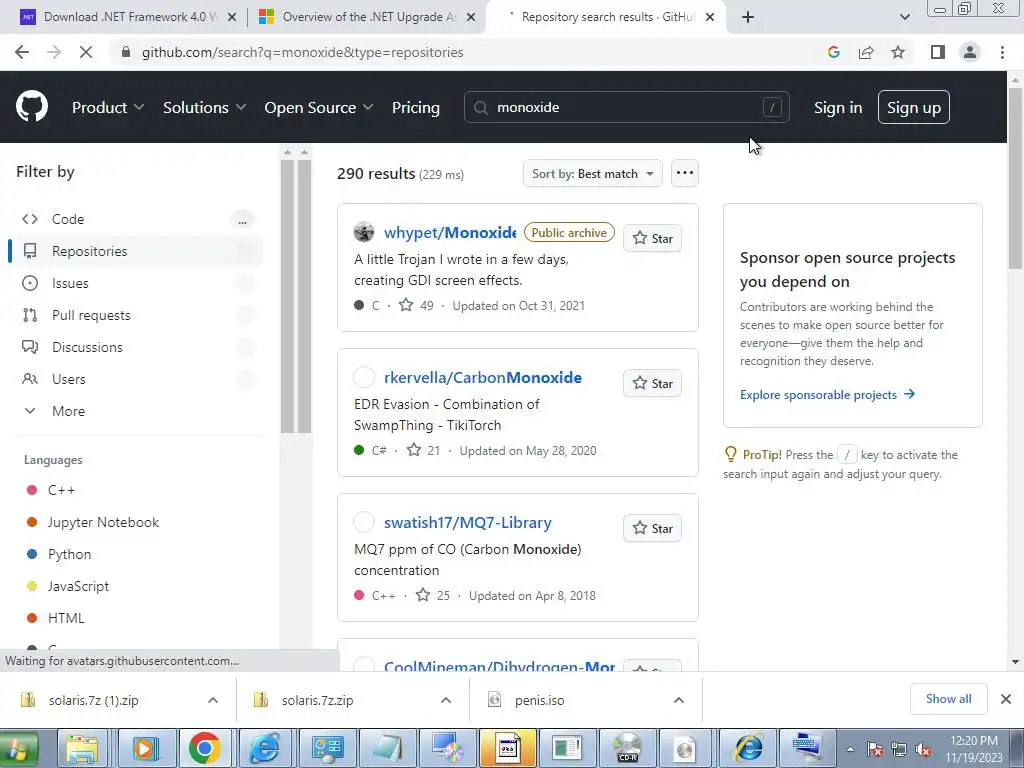Expand the Solutions menu

tap(204, 108)
